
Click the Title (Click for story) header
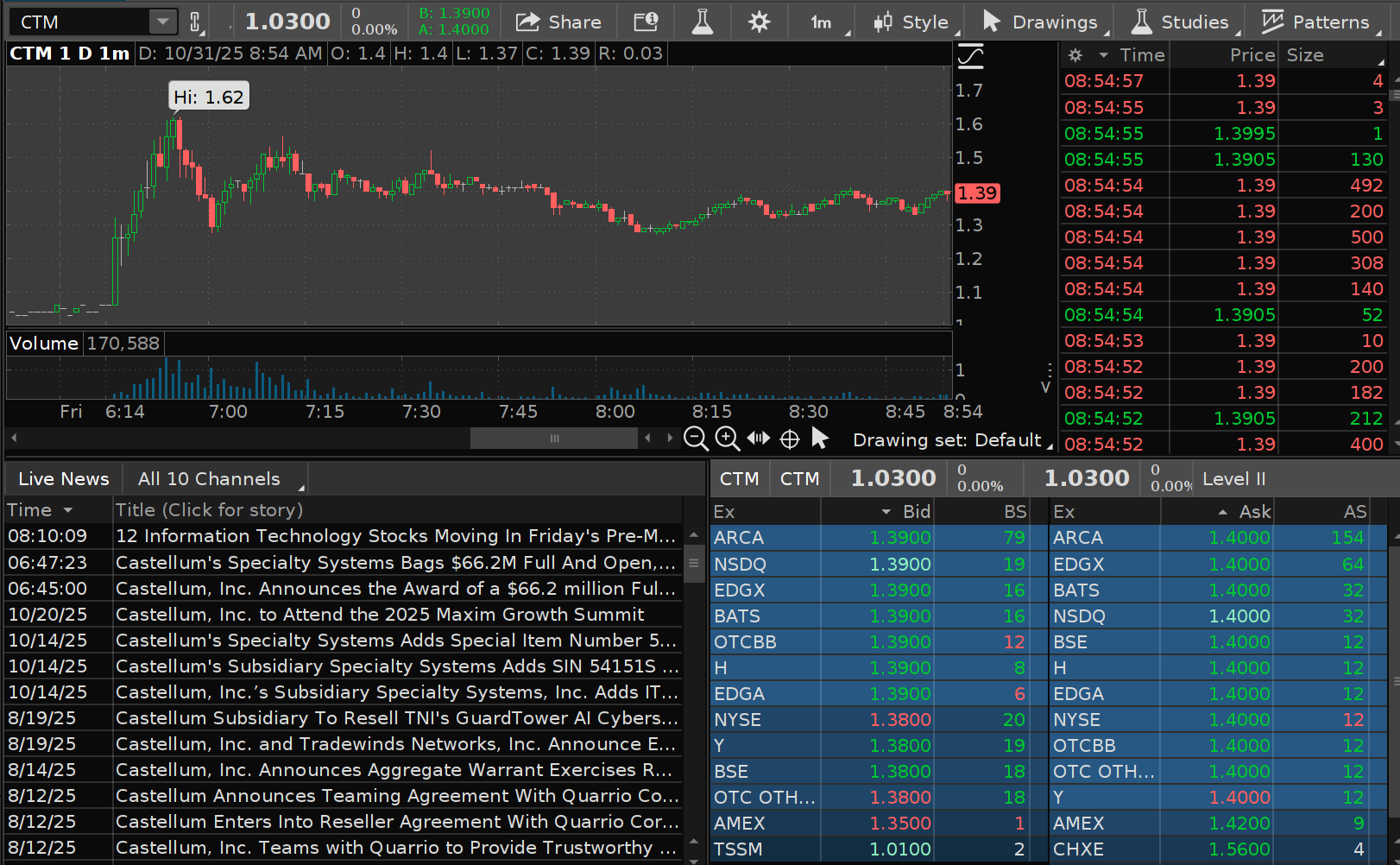210,510
